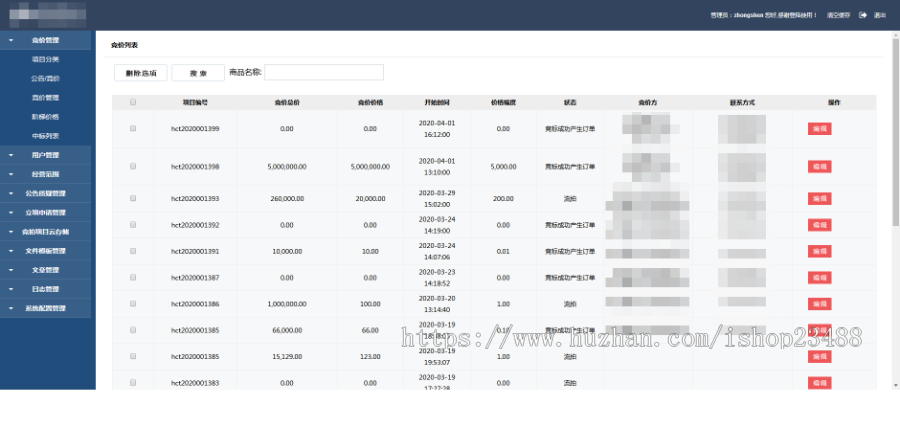Viewport: 900px width, 427px height.
Task: Click the 开始时间 column header
Action: tap(437, 102)
